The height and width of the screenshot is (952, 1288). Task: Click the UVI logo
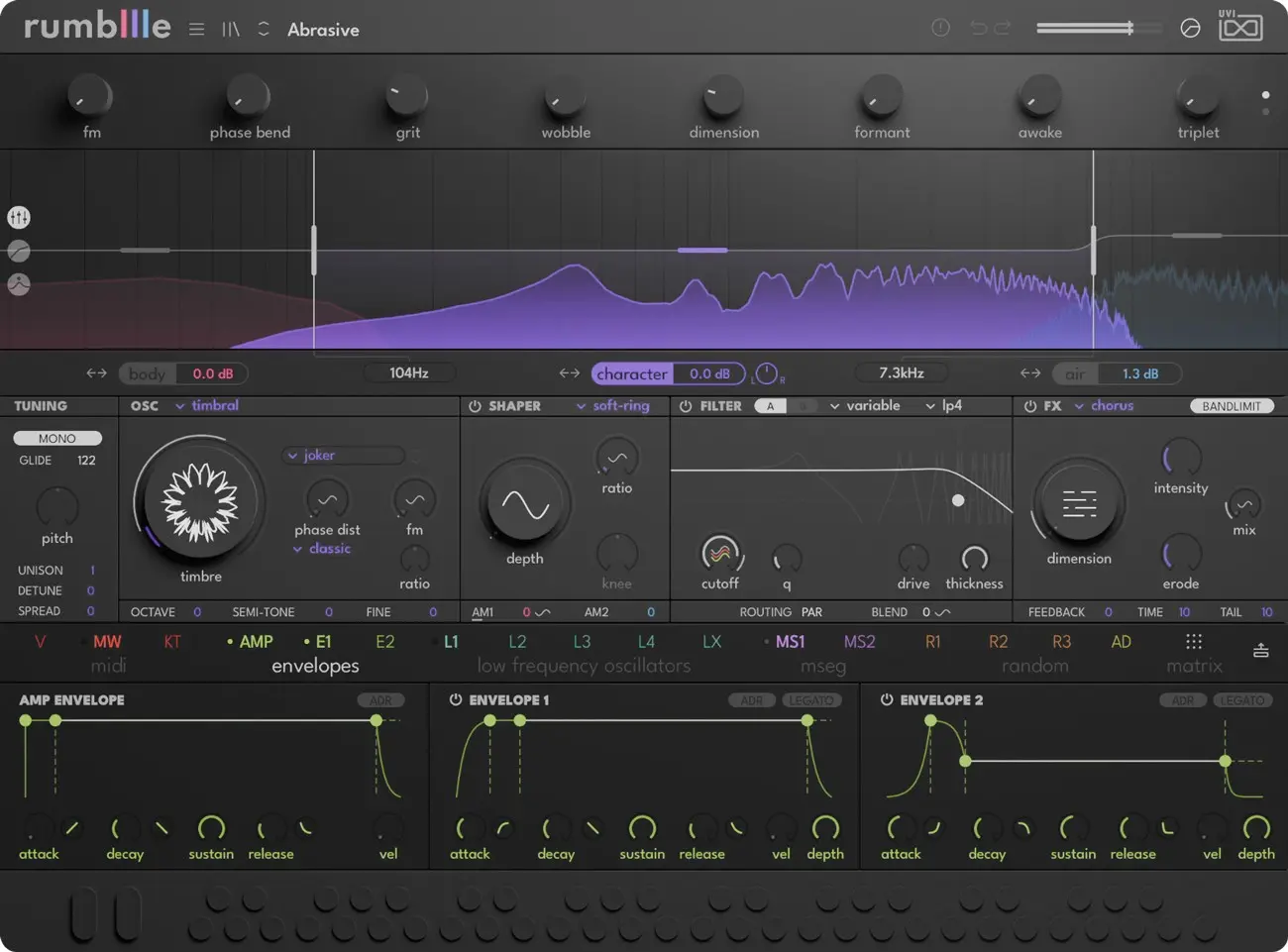1240,26
